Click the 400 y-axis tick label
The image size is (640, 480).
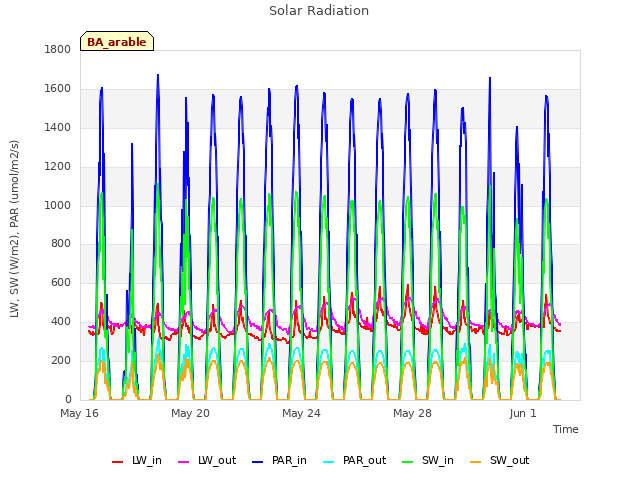point(61,322)
